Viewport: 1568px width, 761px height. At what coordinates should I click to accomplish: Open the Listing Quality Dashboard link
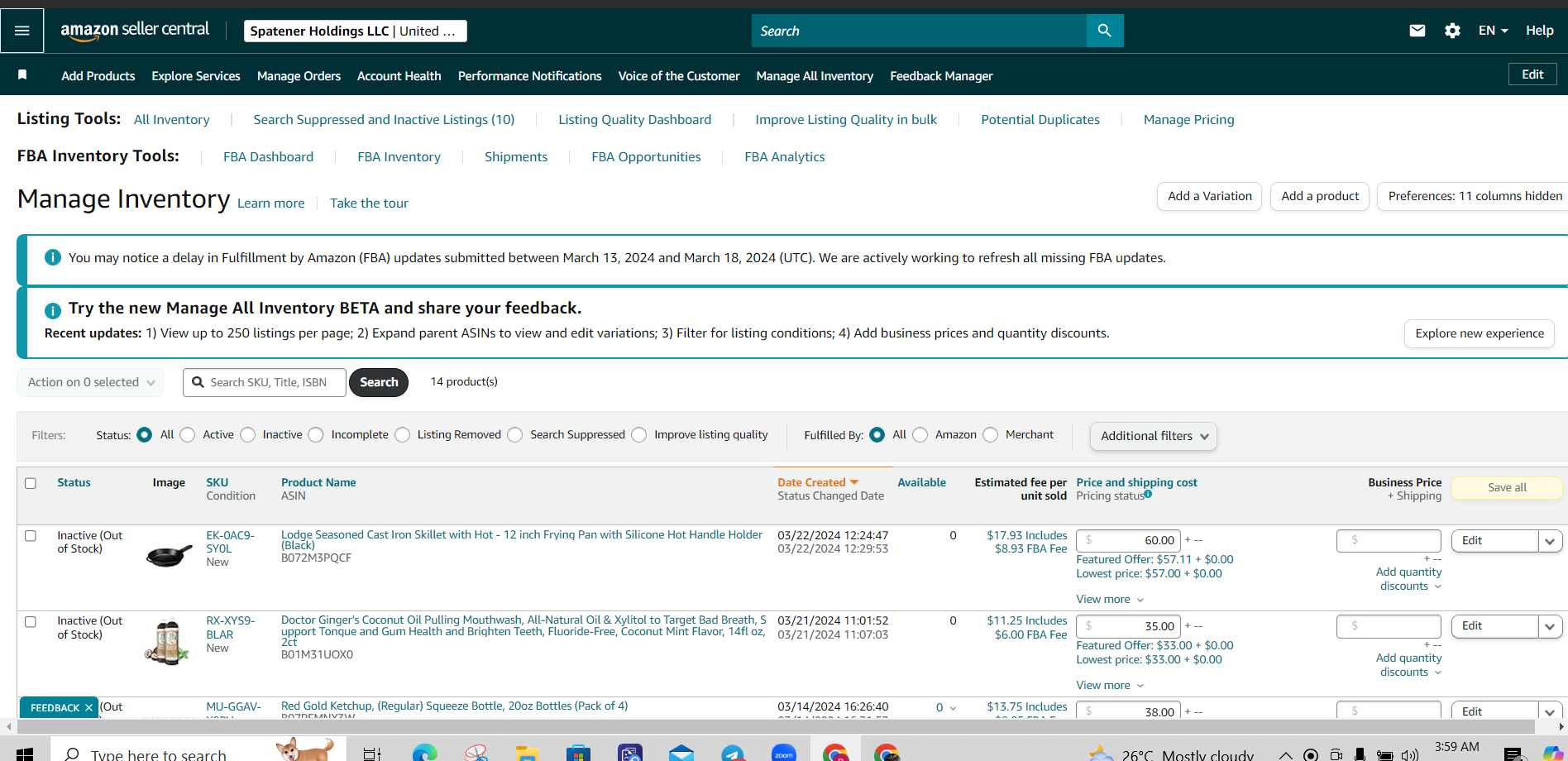(x=635, y=120)
